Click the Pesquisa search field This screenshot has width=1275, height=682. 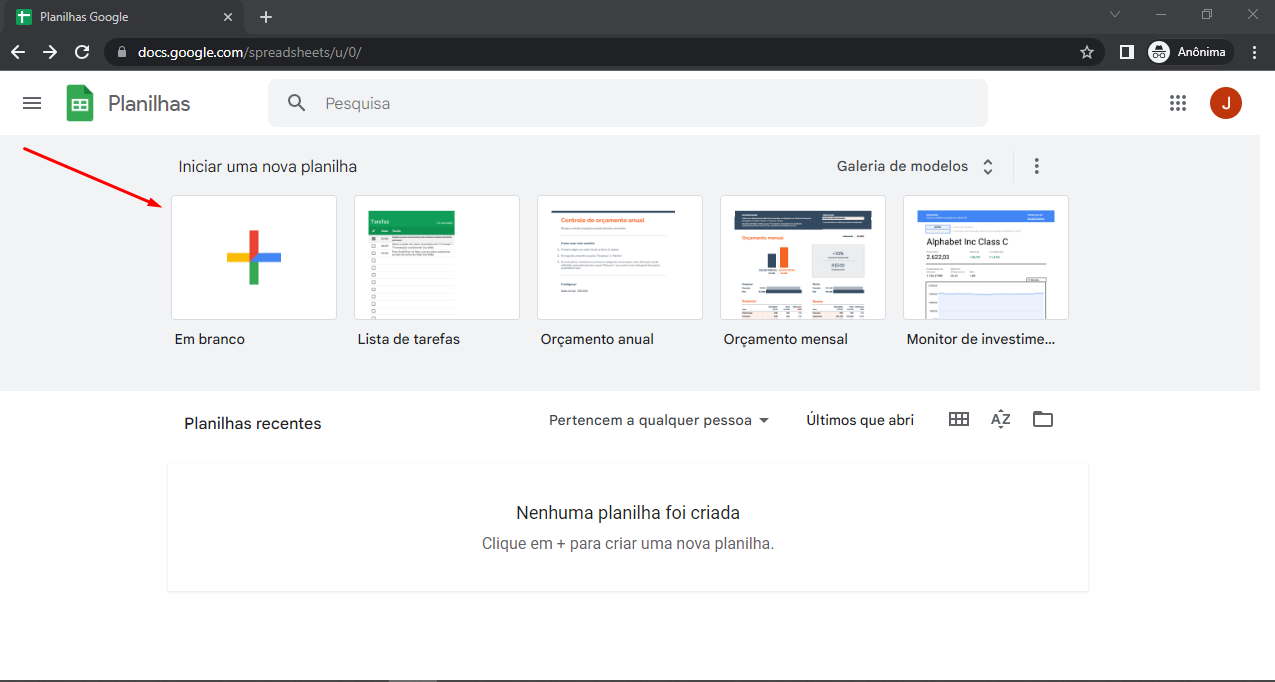click(x=640, y=103)
